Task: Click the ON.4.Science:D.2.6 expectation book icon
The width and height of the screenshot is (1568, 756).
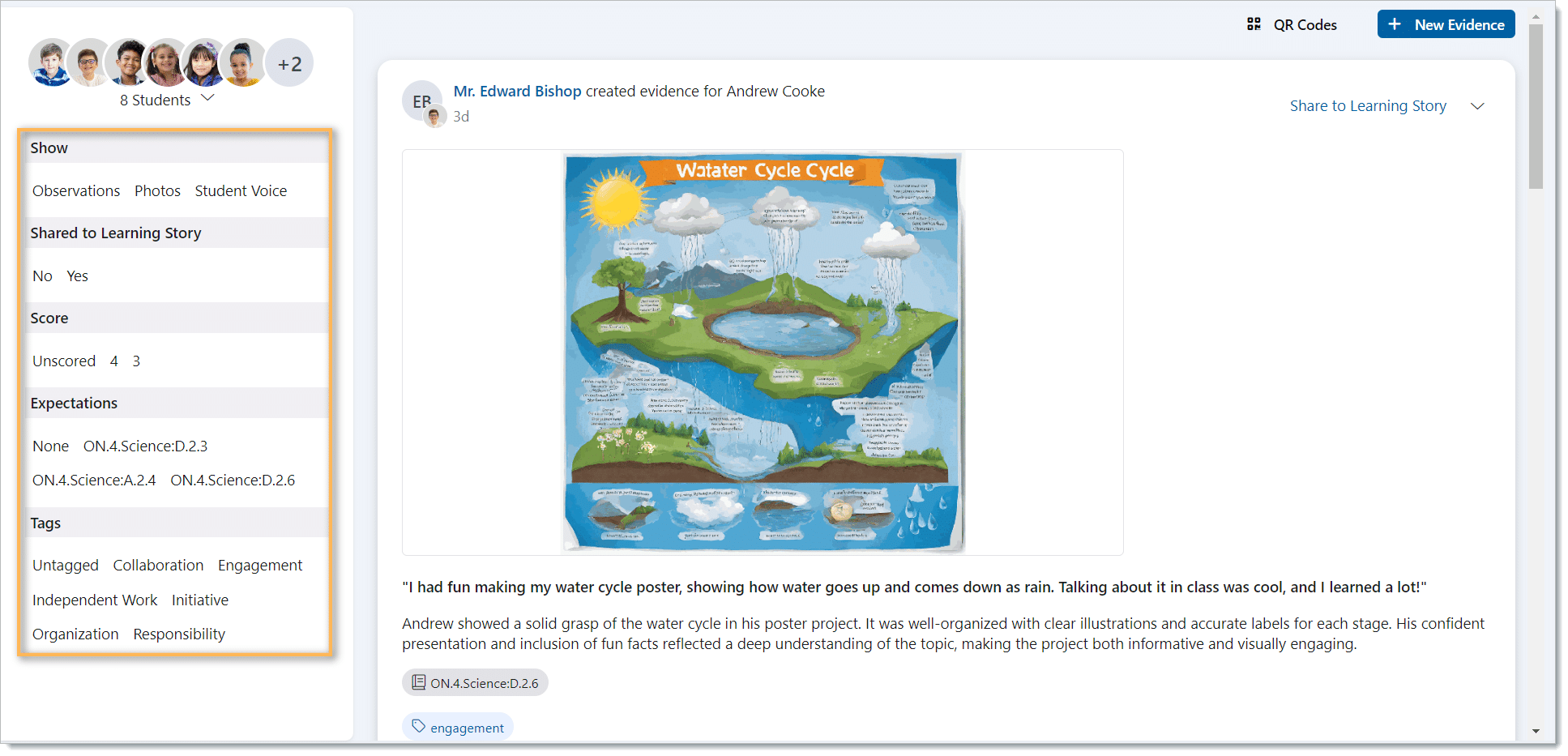Action: click(x=418, y=682)
